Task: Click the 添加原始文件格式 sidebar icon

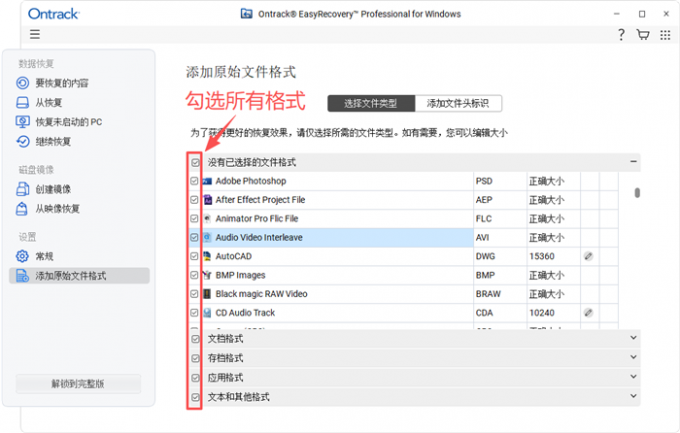Action: tap(22, 276)
